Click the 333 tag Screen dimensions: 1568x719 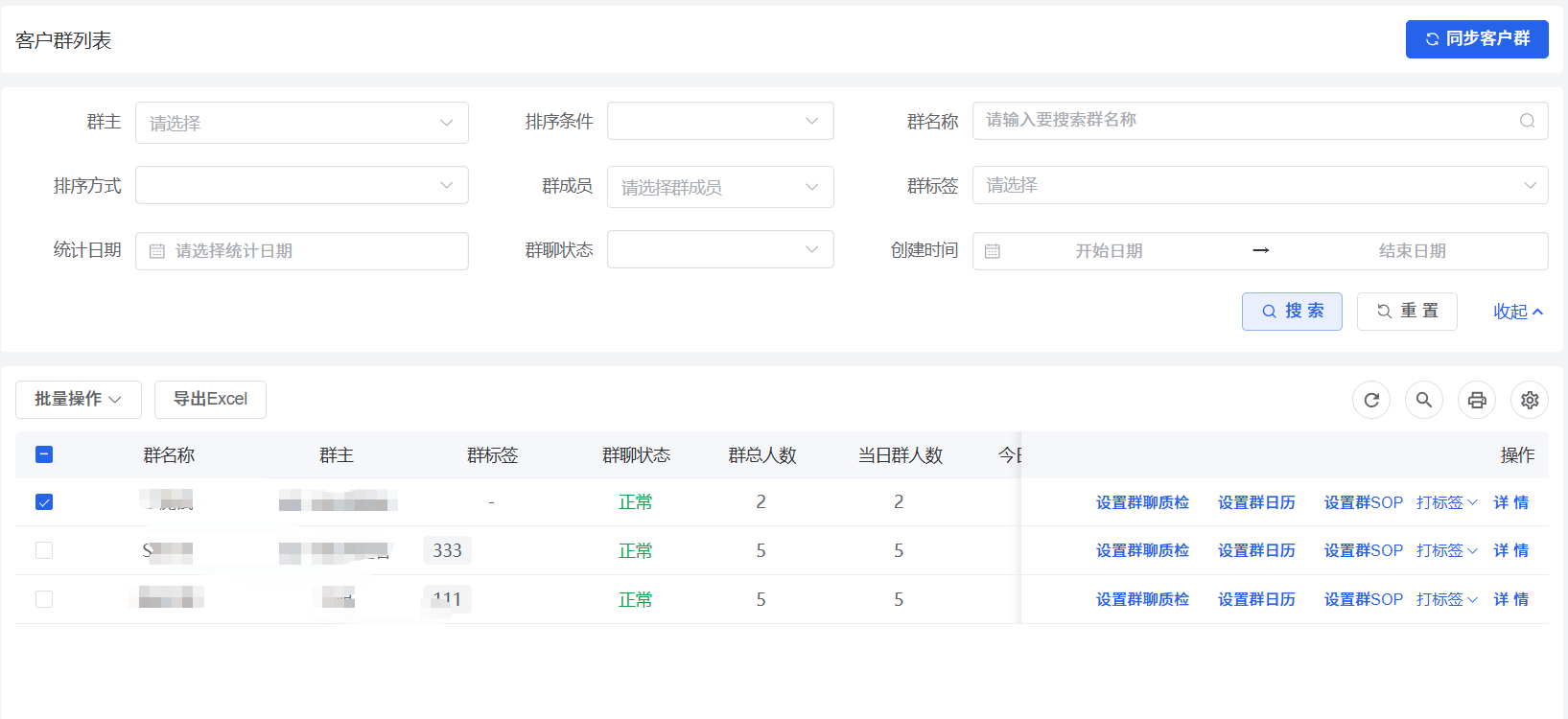click(x=447, y=550)
